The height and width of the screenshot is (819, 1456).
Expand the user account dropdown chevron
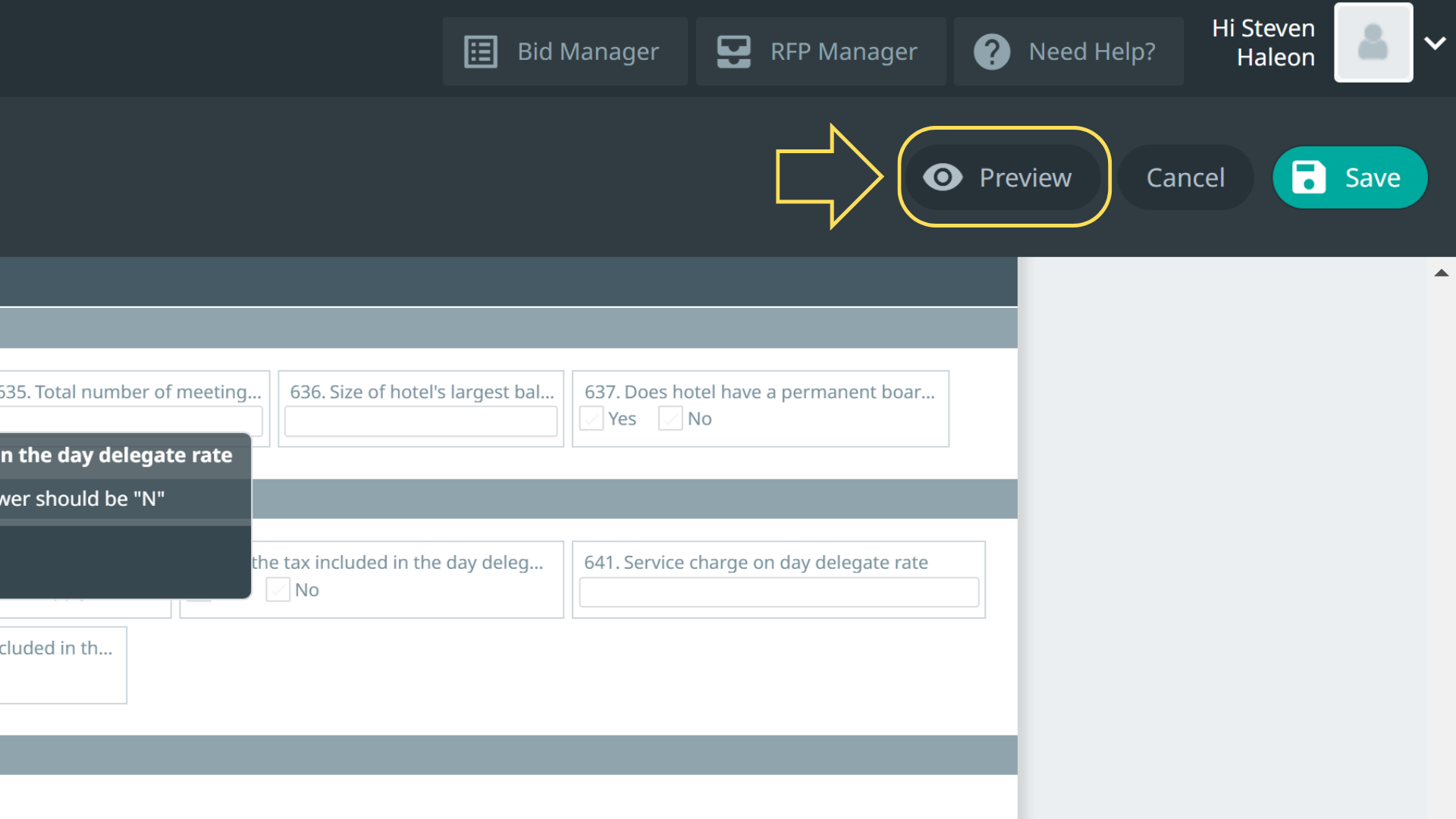pyautogui.click(x=1435, y=43)
